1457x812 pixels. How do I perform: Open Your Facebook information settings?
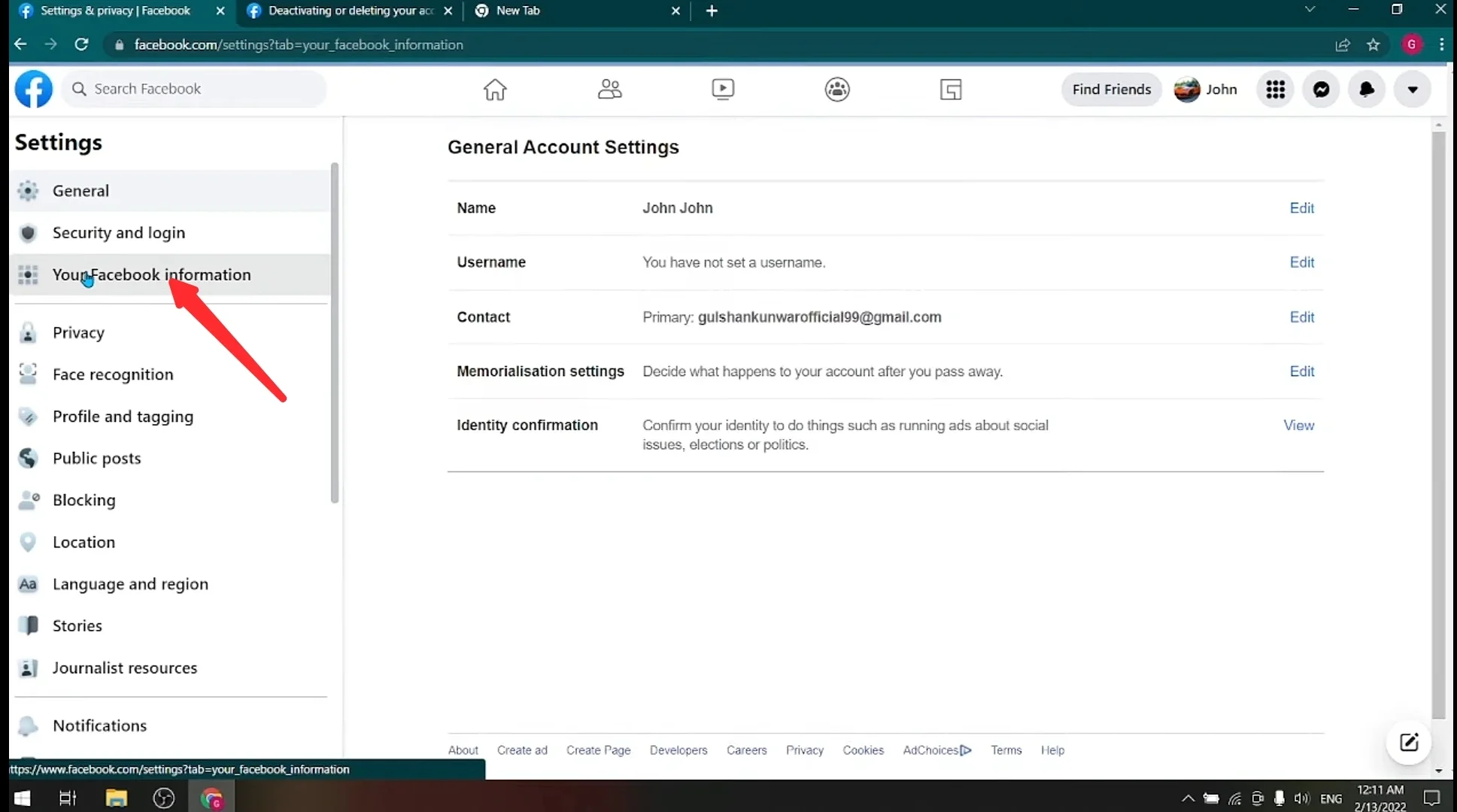151,274
